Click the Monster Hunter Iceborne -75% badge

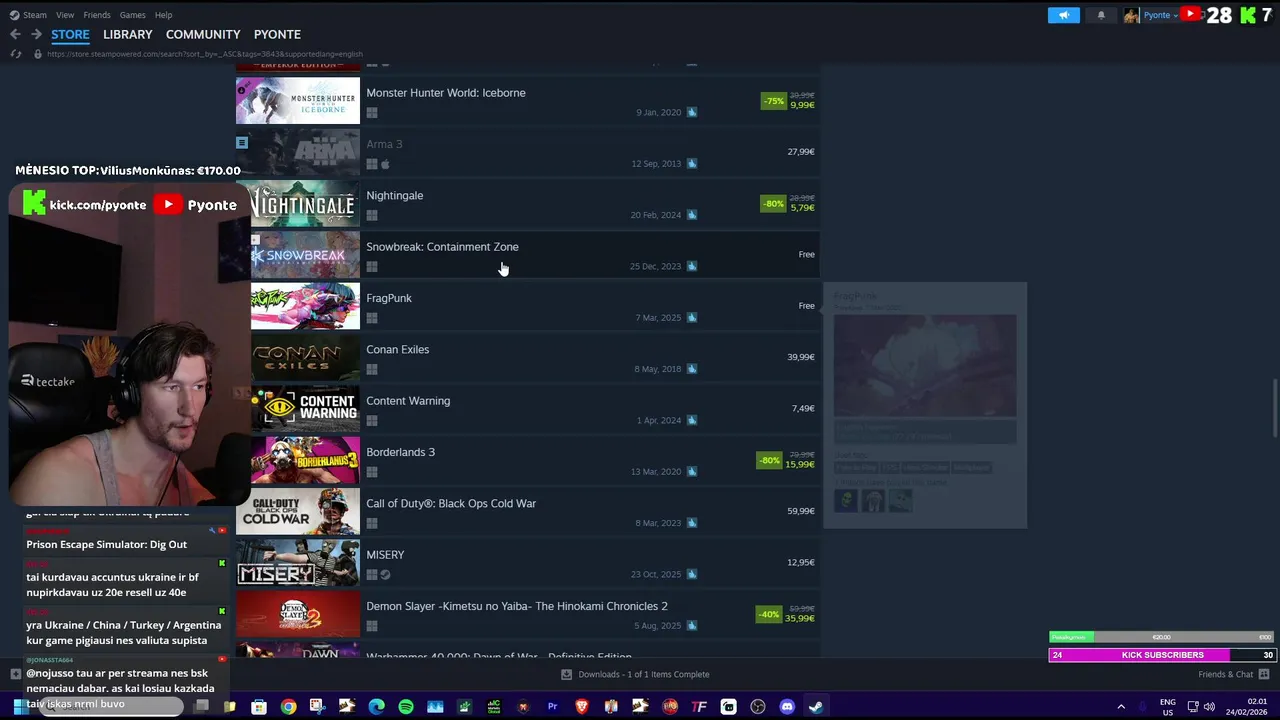773,101
